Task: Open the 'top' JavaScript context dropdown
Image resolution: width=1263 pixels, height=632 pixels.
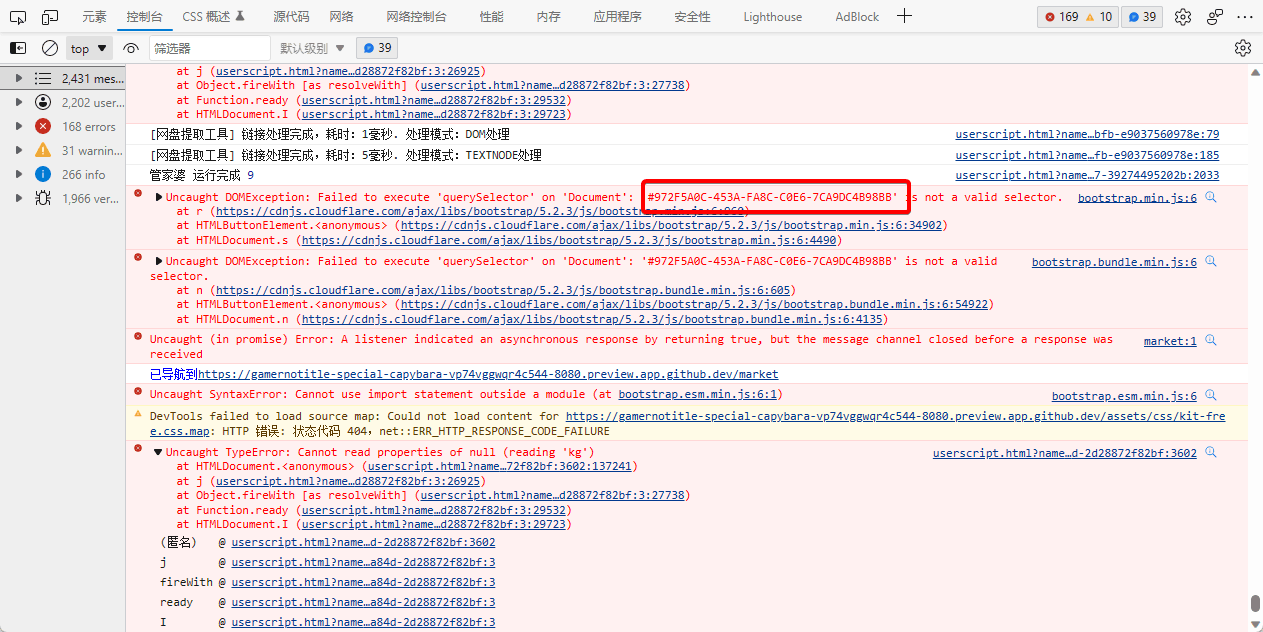Action: click(x=89, y=48)
